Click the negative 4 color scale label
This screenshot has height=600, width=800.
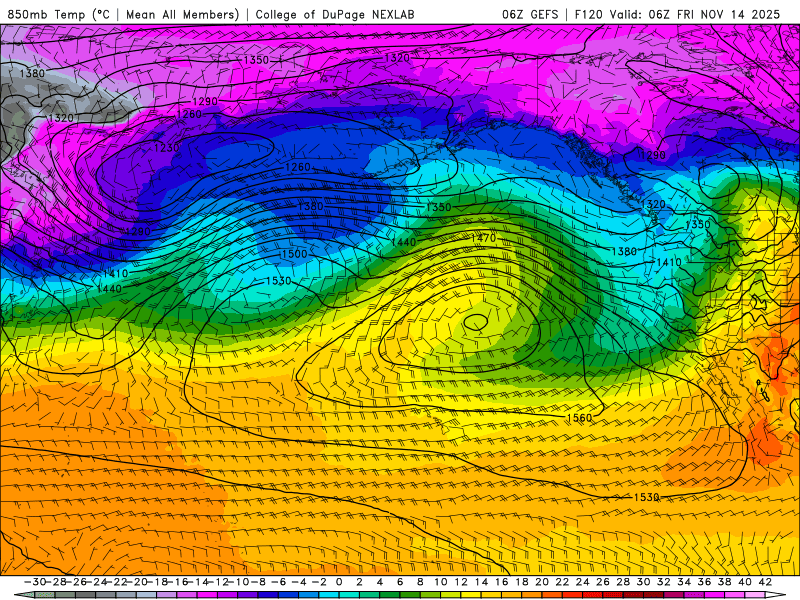299,582
